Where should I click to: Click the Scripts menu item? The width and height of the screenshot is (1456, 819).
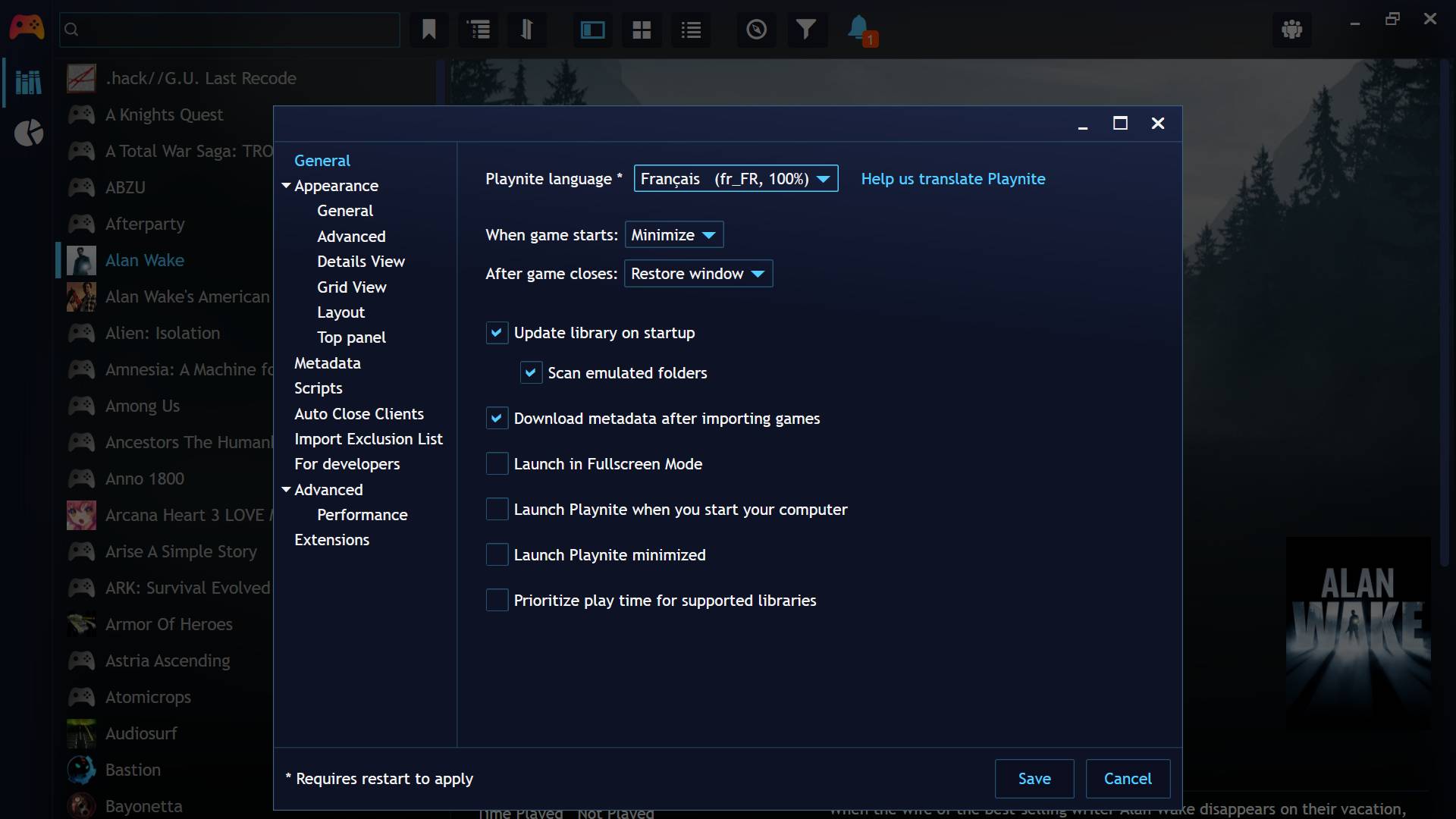click(x=319, y=388)
